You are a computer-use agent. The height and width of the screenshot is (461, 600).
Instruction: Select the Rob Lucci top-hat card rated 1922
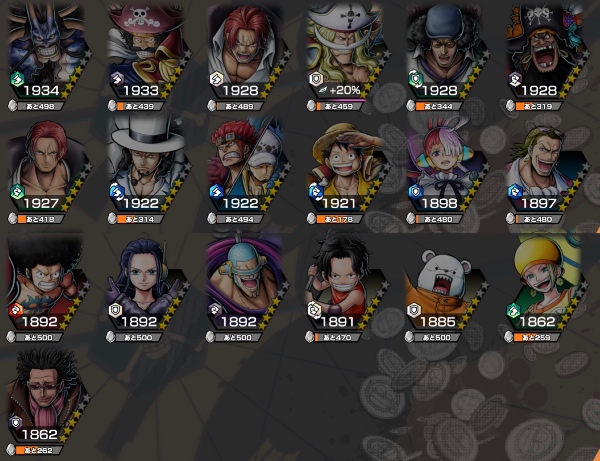(x=148, y=165)
